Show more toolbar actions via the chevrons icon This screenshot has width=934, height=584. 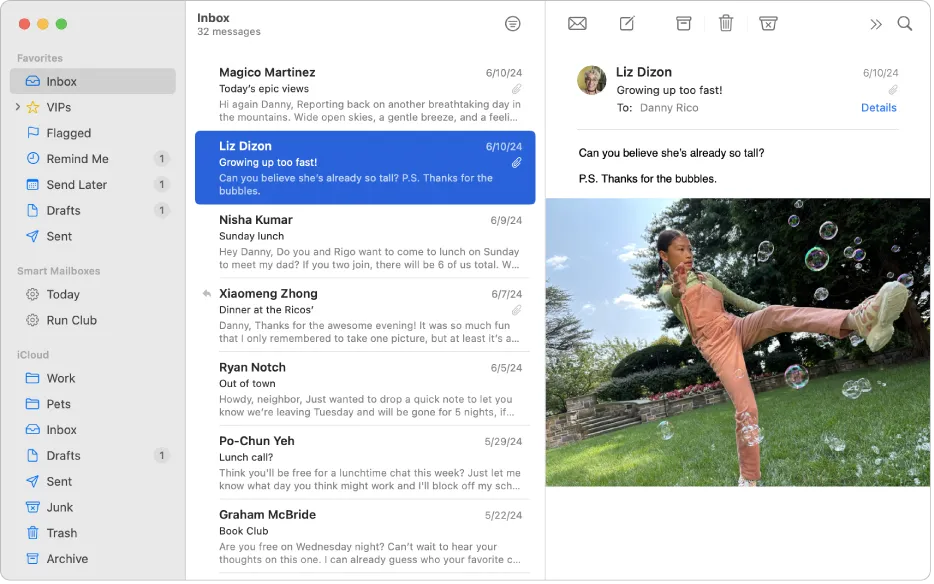(876, 23)
